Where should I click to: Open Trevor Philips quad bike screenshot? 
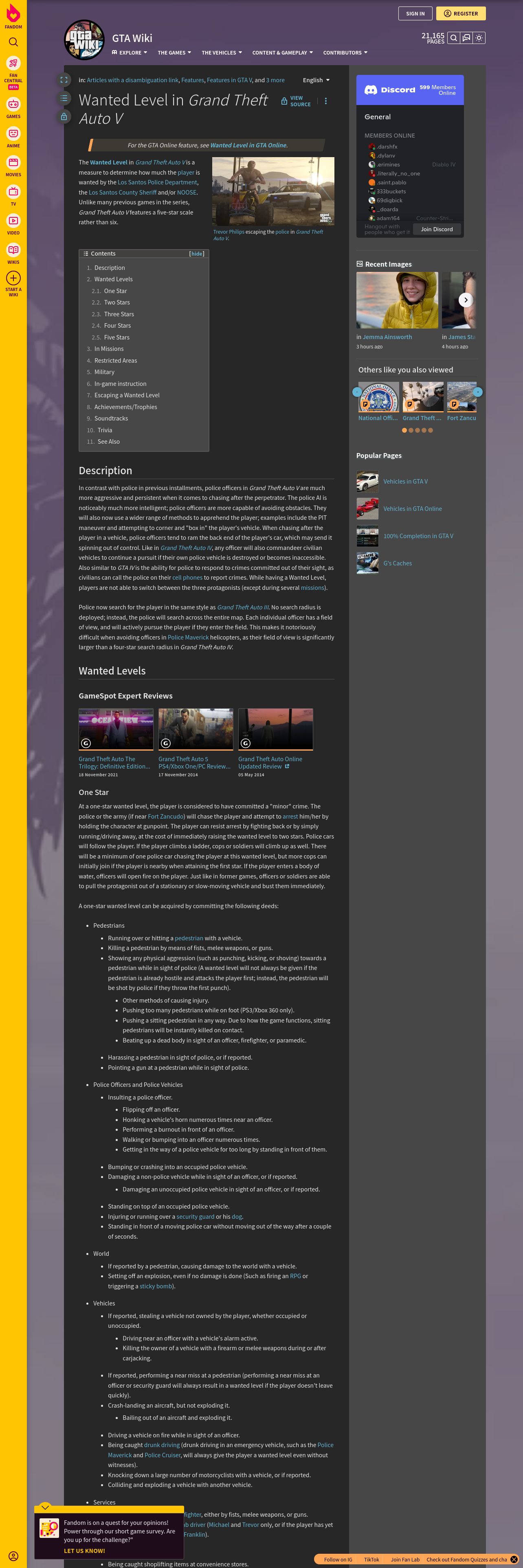coord(273,192)
